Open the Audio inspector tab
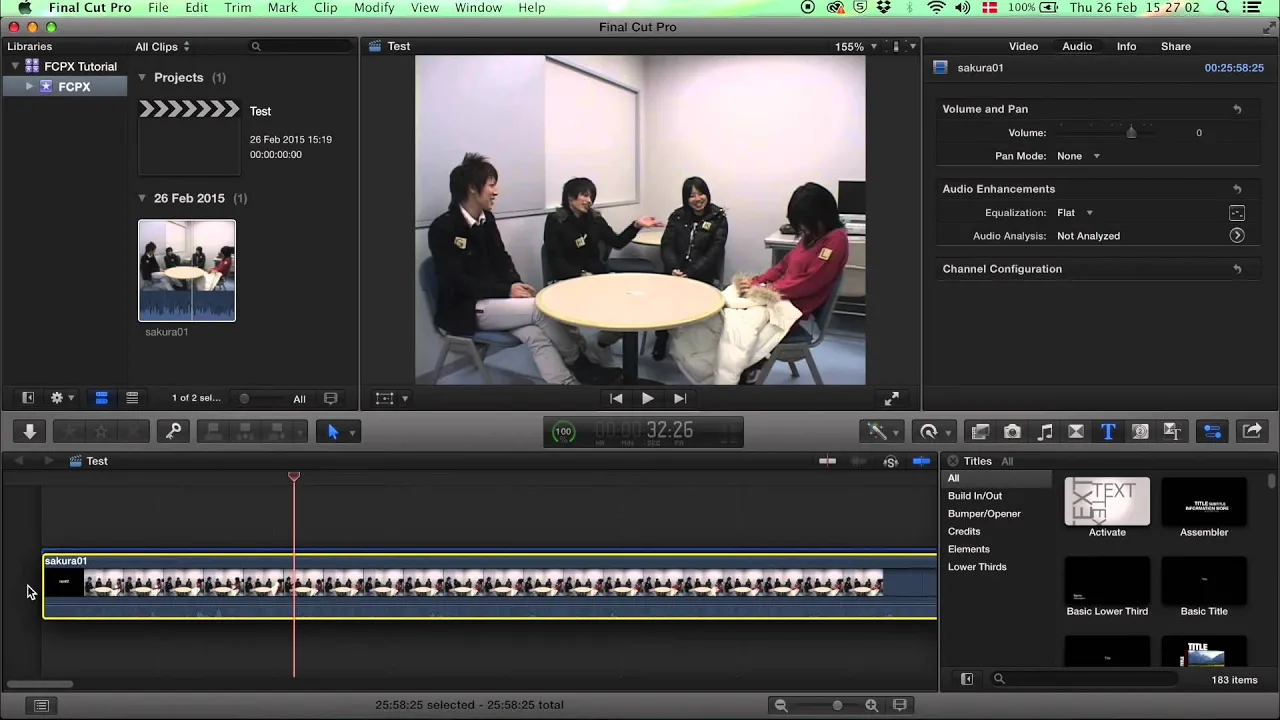Viewport: 1280px width, 720px height. click(1077, 46)
